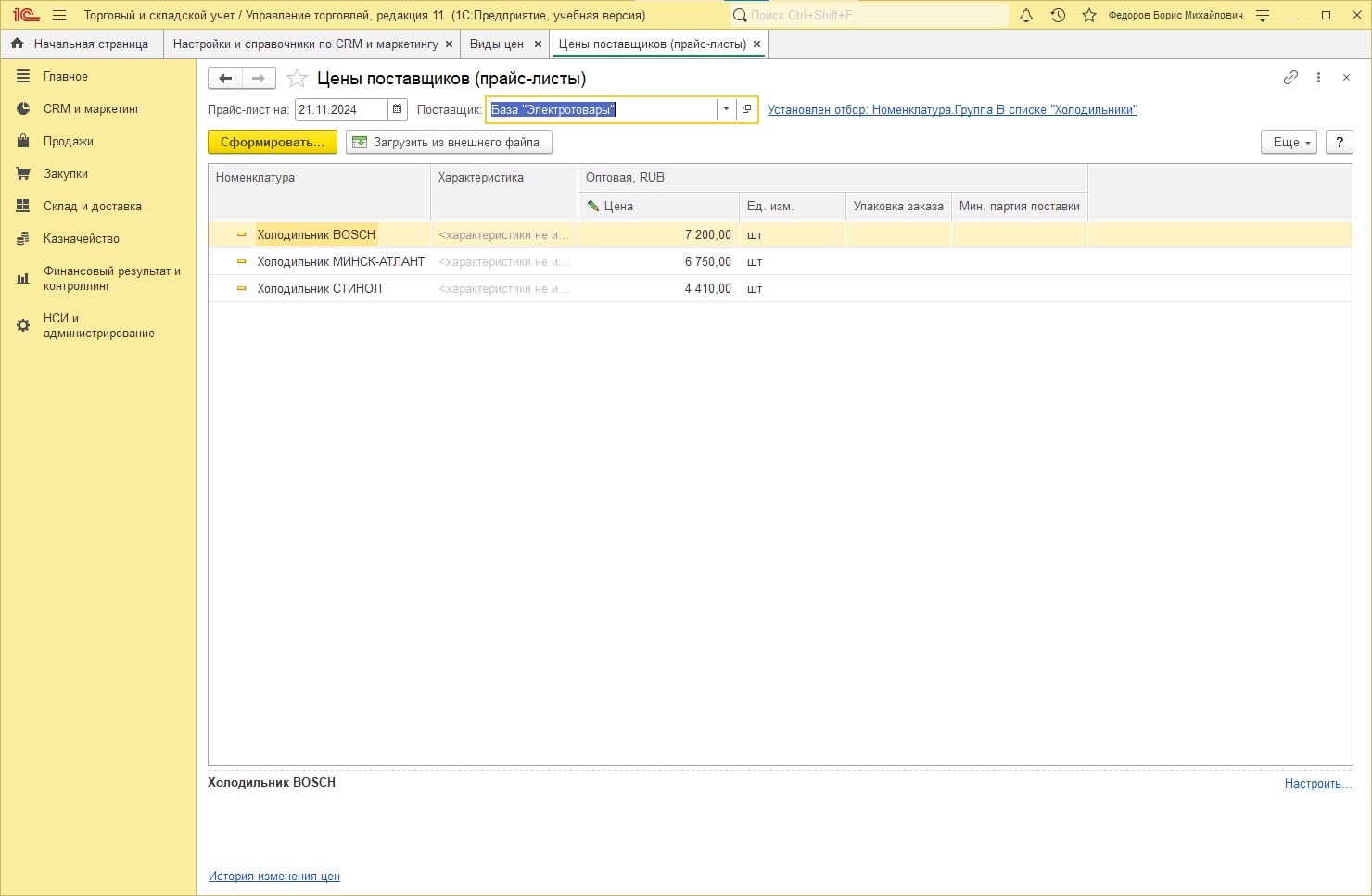The height and width of the screenshot is (896, 1372).
Task: Switch to Виды цен tab
Action: tap(496, 44)
